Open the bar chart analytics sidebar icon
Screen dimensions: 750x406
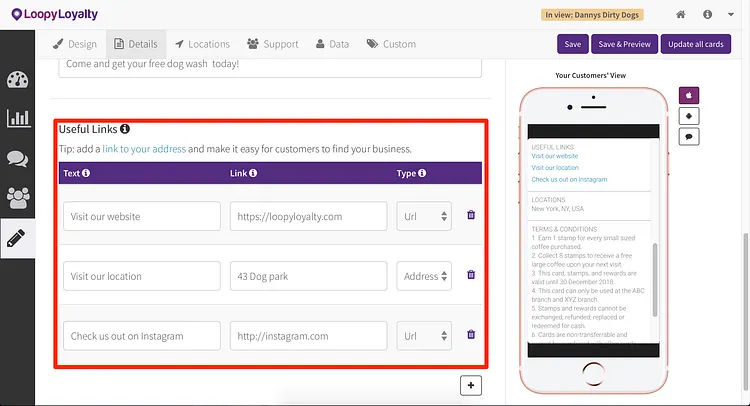tap(18, 118)
